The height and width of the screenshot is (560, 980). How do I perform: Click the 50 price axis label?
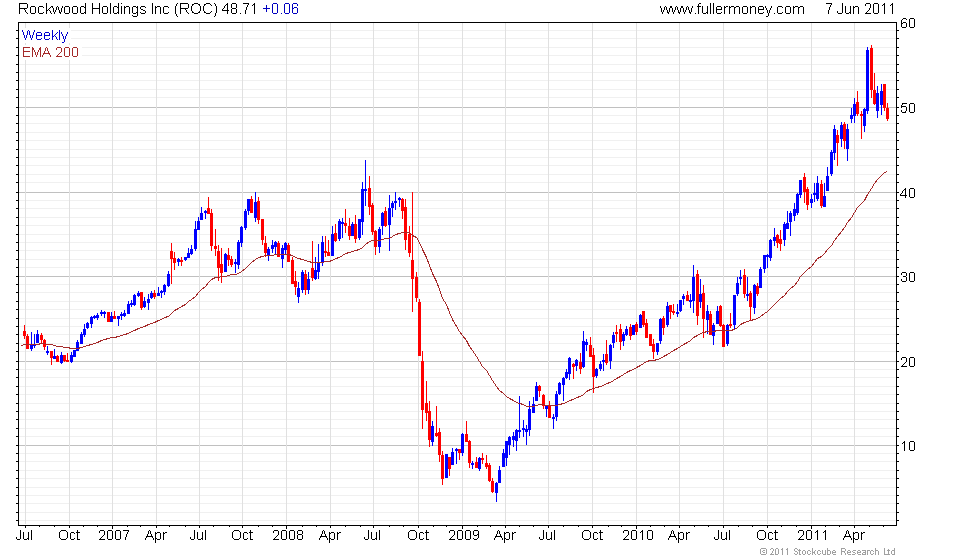(908, 108)
